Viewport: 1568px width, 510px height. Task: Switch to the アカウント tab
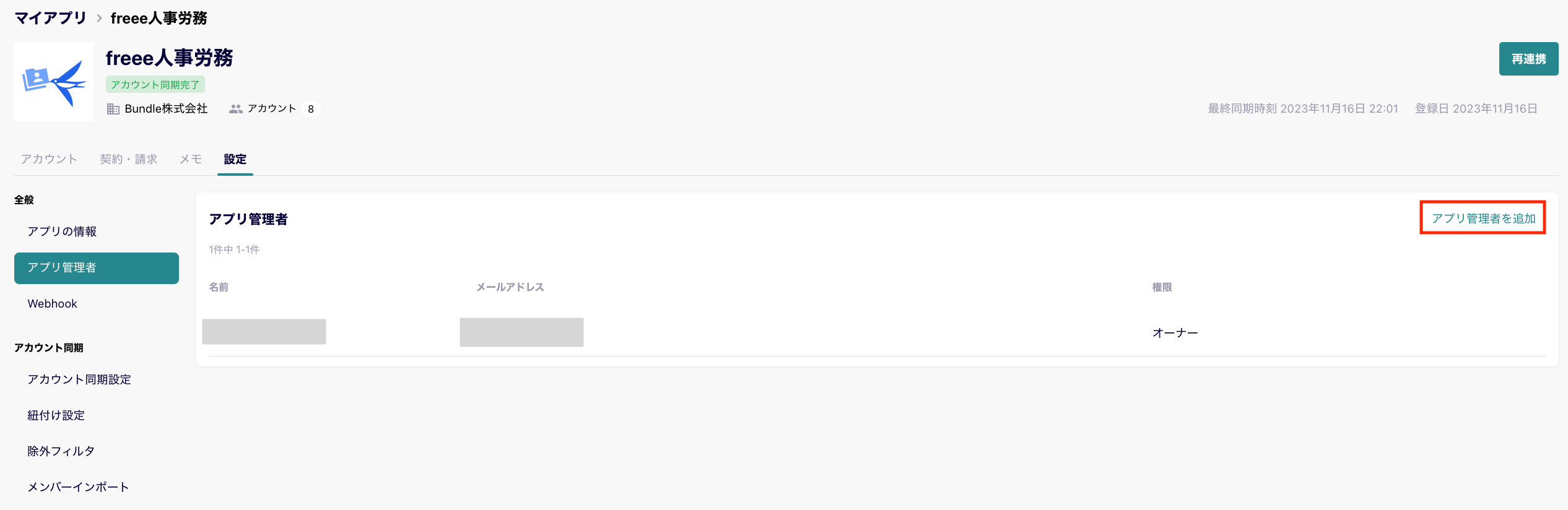pos(49,159)
